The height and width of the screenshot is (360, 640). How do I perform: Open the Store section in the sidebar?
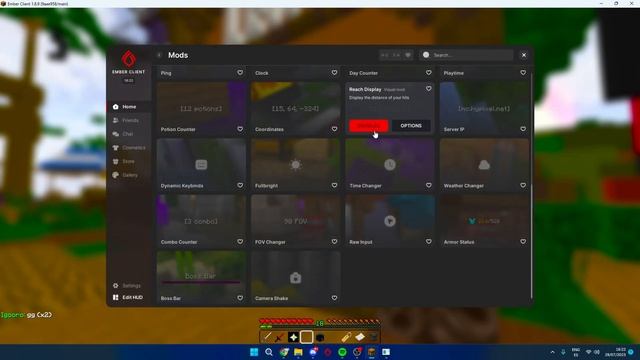pos(129,162)
